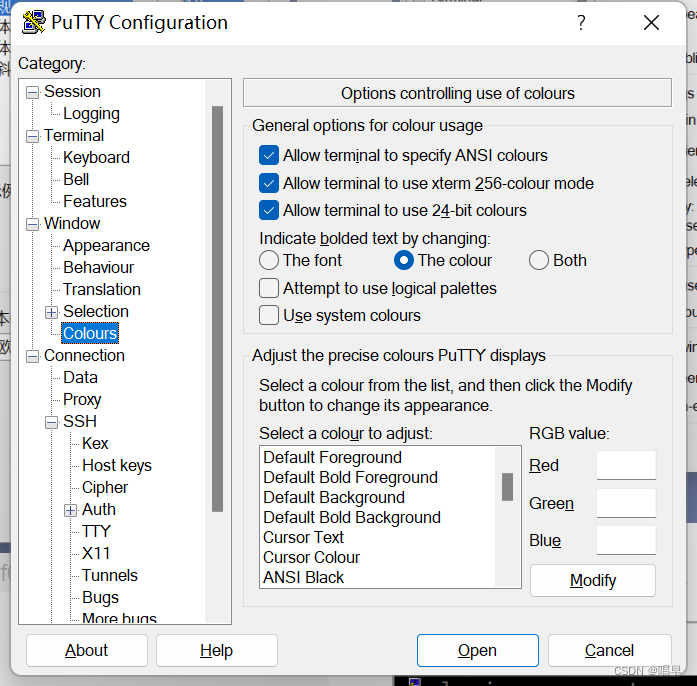Open Kex settings
The width and height of the screenshot is (697, 686).
click(x=95, y=443)
